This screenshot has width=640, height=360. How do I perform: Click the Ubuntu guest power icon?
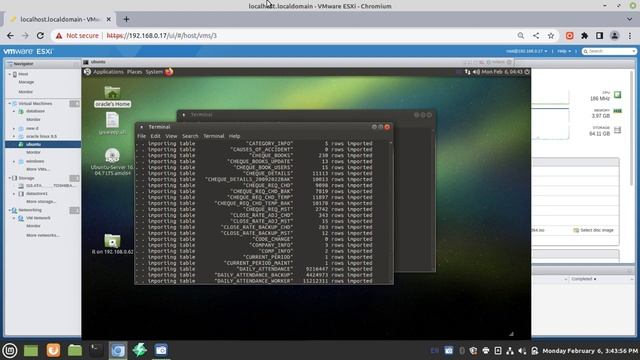tap(527, 72)
